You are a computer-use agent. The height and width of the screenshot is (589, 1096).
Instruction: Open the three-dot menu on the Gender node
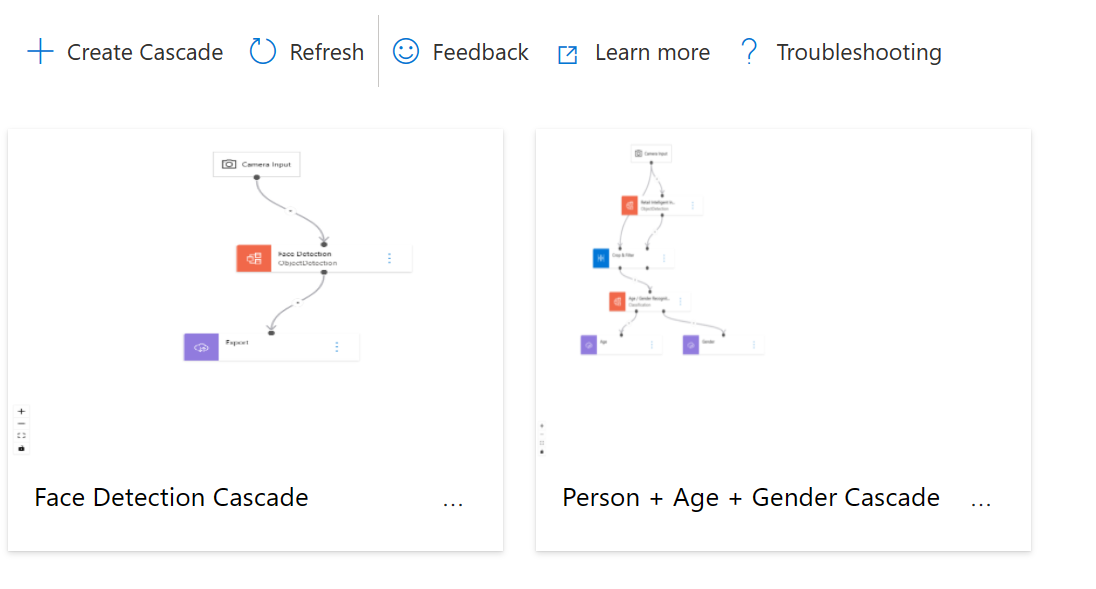[x=755, y=343]
